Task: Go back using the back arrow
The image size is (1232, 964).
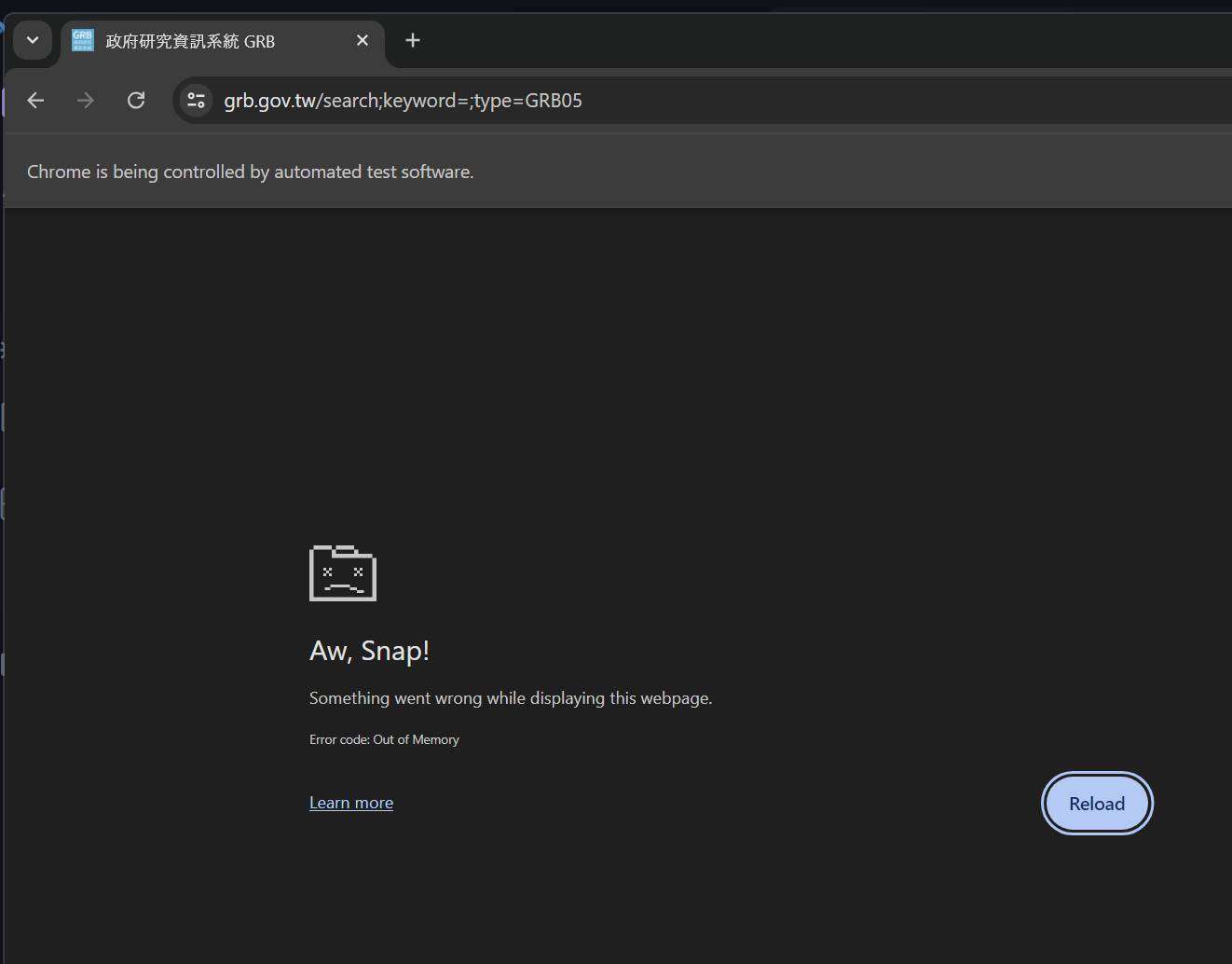Action: pyautogui.click(x=36, y=101)
